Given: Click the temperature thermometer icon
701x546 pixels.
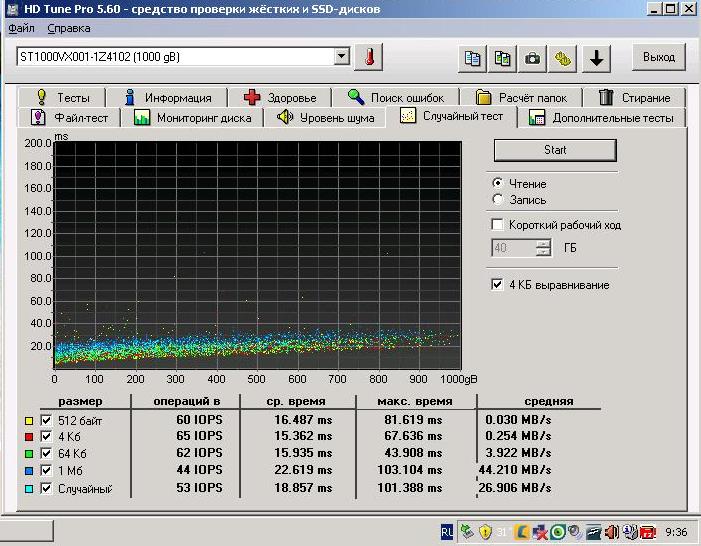Looking at the screenshot, I should pos(369,57).
